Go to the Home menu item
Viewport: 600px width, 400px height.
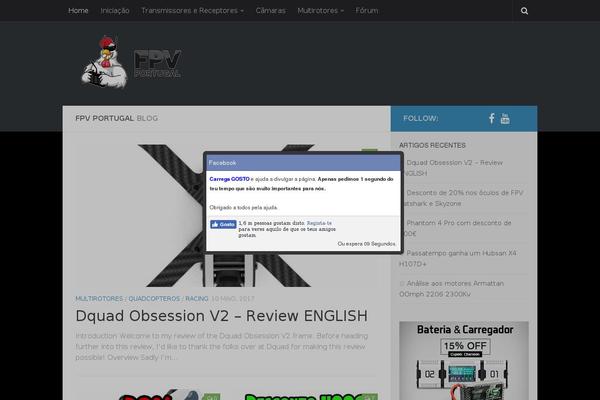point(78,11)
